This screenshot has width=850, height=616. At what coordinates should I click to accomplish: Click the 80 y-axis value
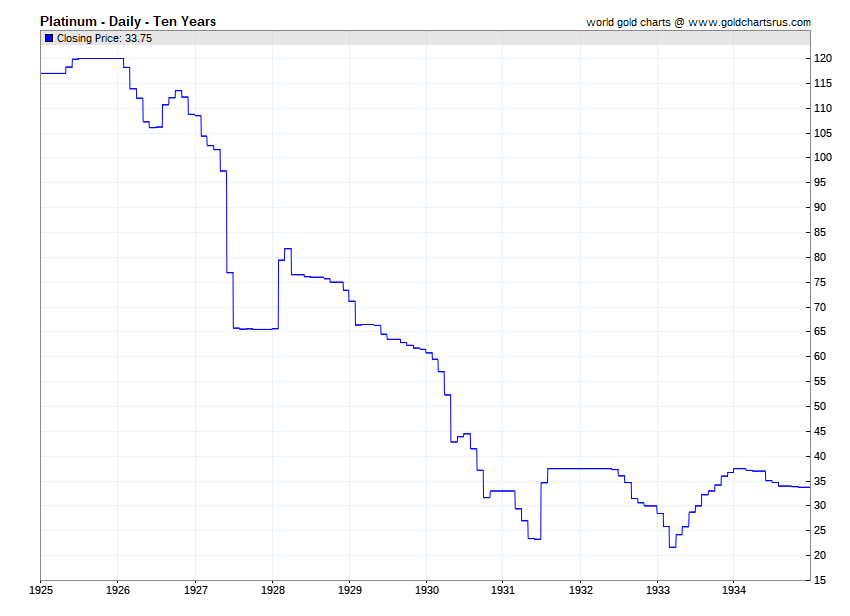820,258
